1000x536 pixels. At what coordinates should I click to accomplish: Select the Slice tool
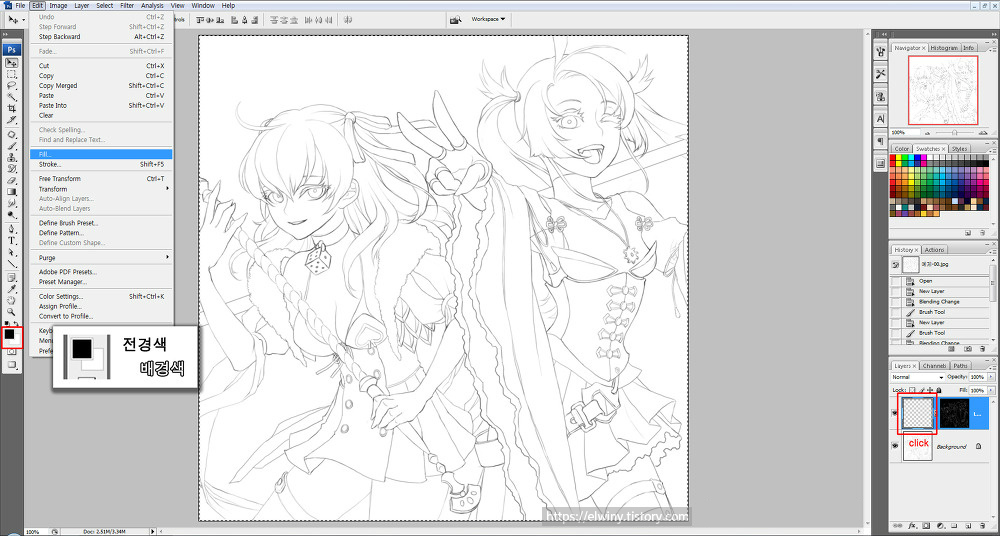coord(12,119)
